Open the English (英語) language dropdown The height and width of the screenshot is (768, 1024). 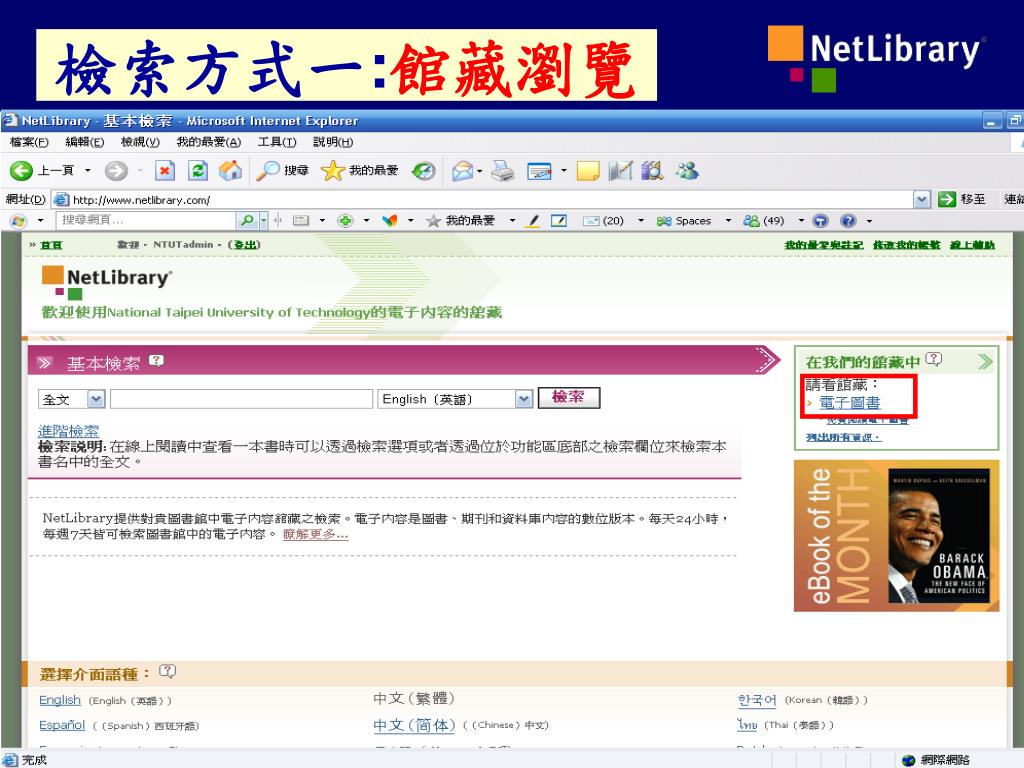tap(524, 398)
